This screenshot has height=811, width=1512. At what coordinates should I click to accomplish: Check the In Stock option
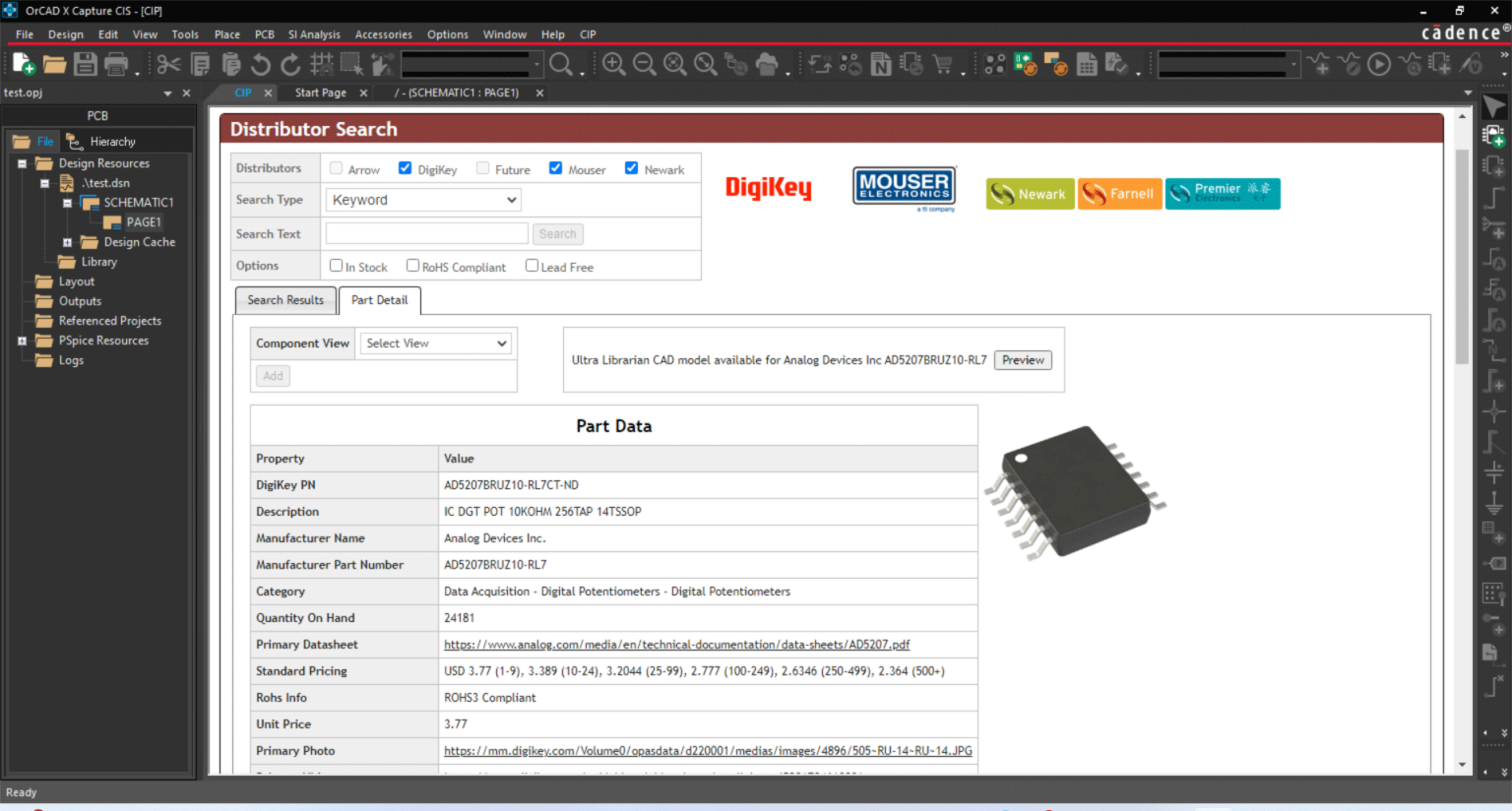pos(334,265)
